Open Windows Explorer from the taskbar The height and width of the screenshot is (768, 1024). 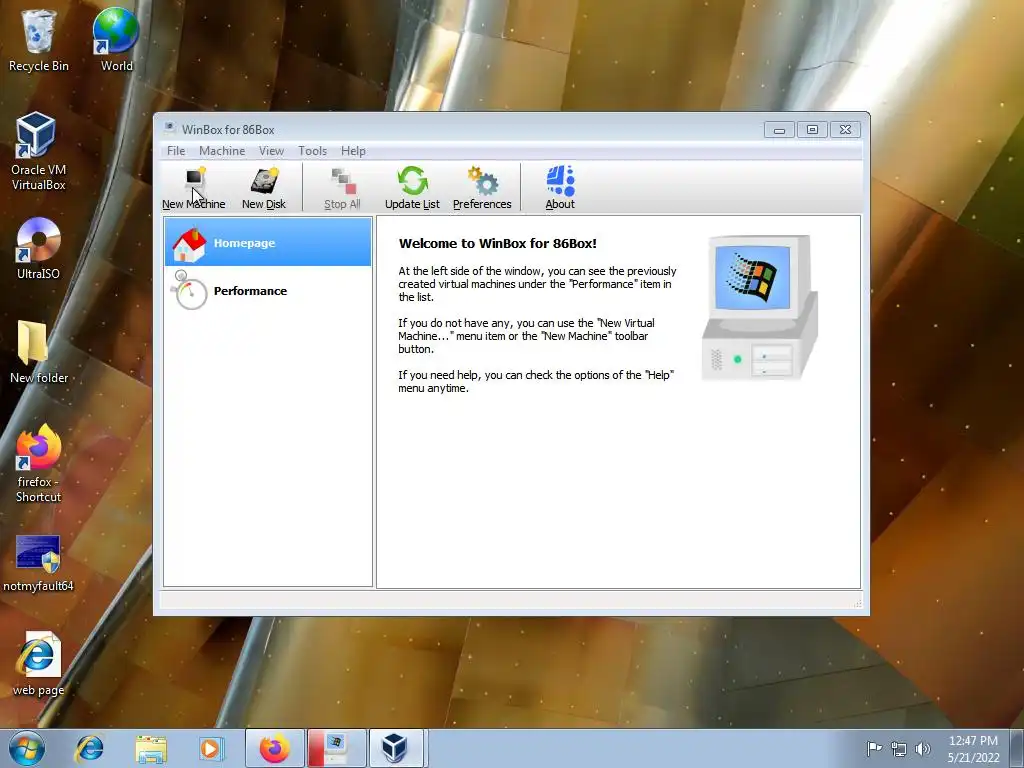(x=151, y=748)
